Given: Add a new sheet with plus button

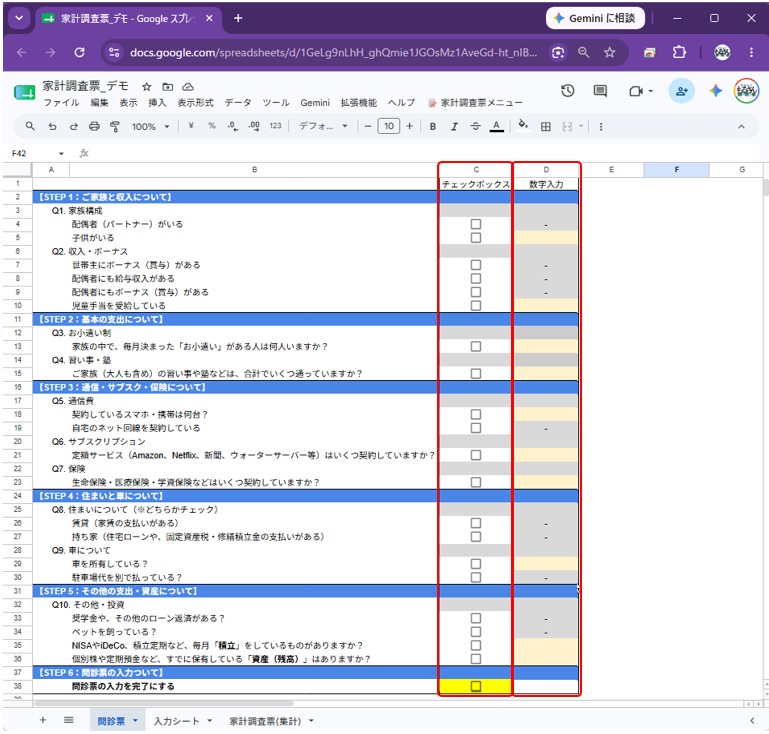Looking at the screenshot, I should click(43, 720).
